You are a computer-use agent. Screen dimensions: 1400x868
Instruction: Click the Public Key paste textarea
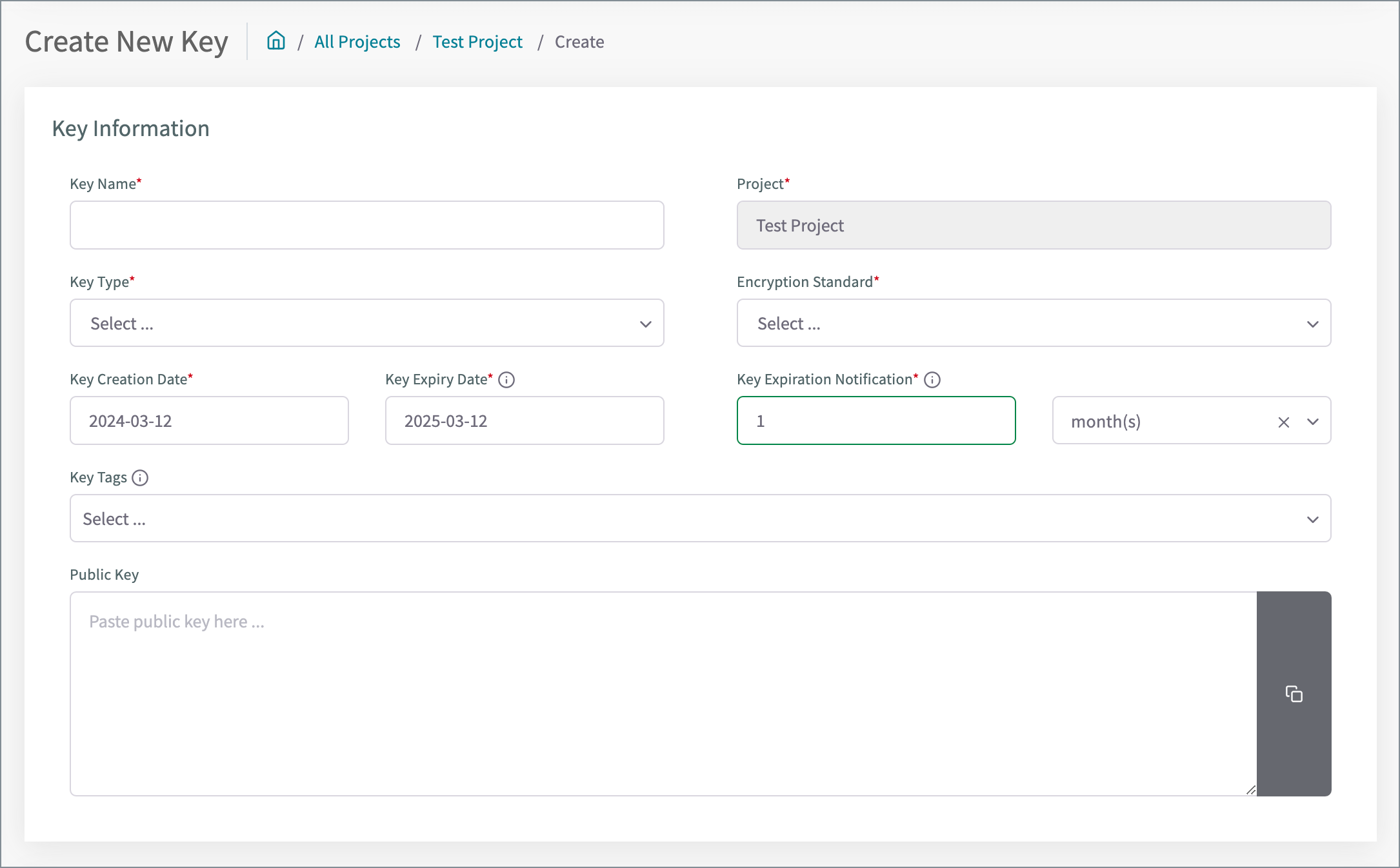(663, 693)
